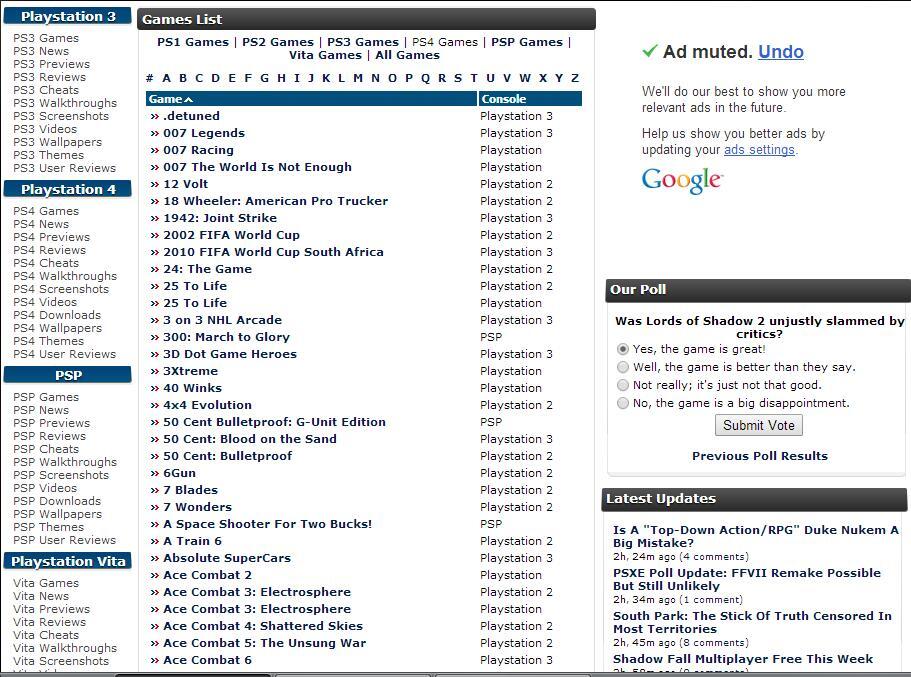Screen dimensions: 911x677
Task: Open 300: March to Glory
Action: coord(226,337)
